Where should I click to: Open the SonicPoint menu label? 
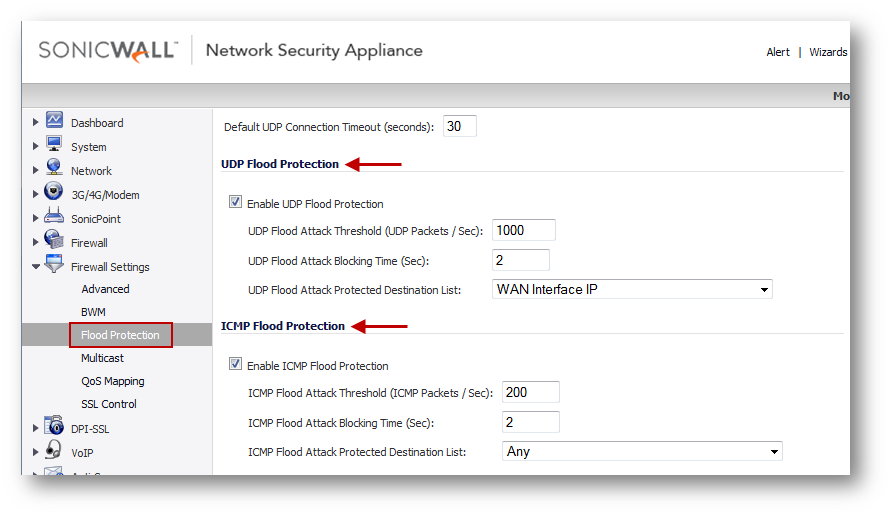[96, 219]
